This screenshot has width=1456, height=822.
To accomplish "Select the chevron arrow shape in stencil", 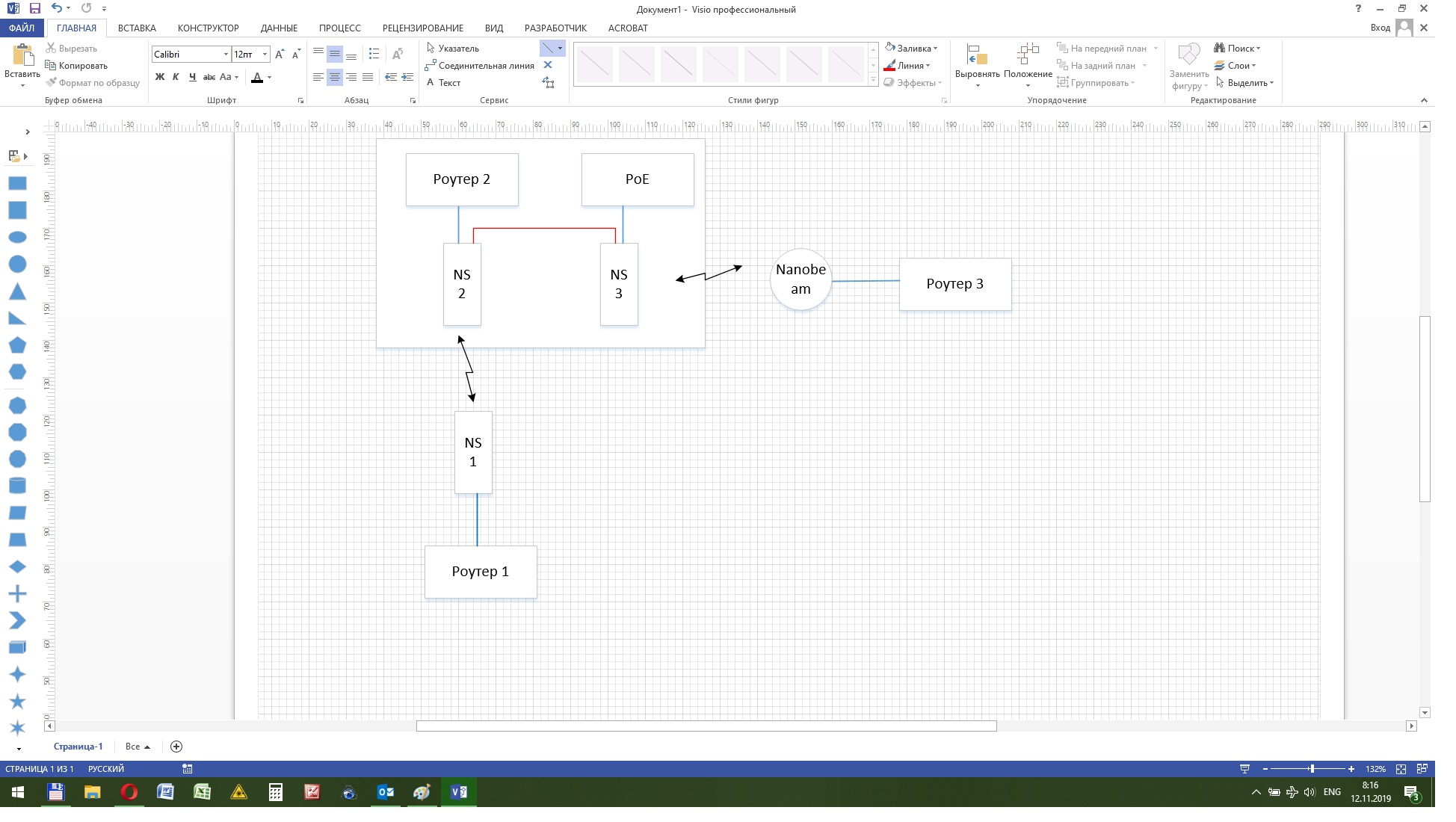I will [17, 620].
